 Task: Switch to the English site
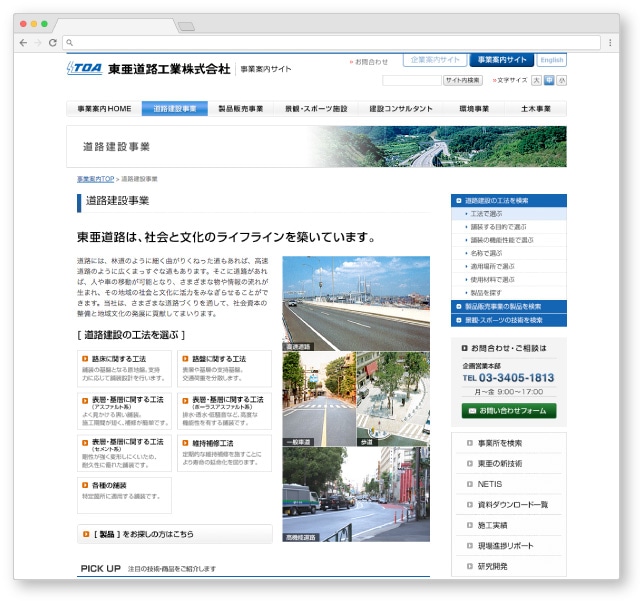point(551,60)
